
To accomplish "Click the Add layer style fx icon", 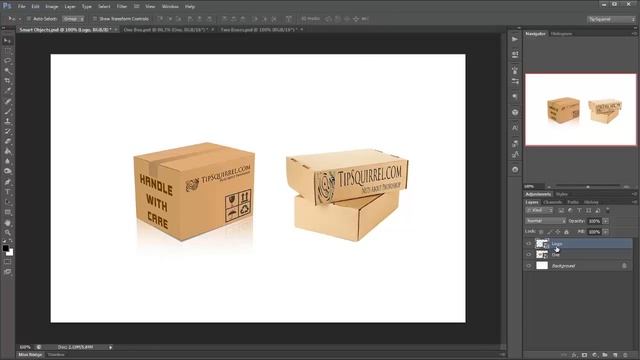I will tap(574, 355).
